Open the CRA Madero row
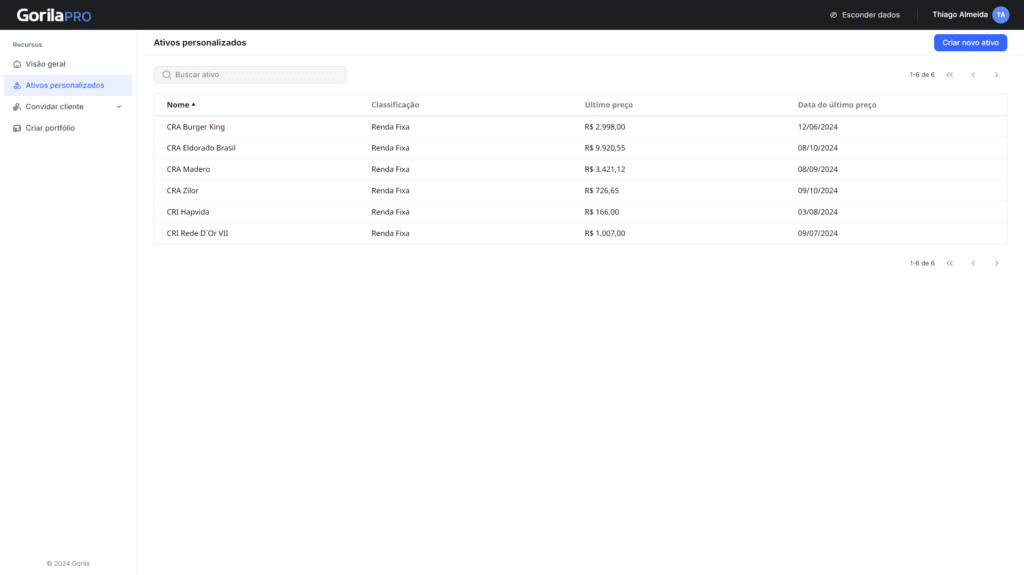Screen dimensions: 1024x575 (580, 169)
